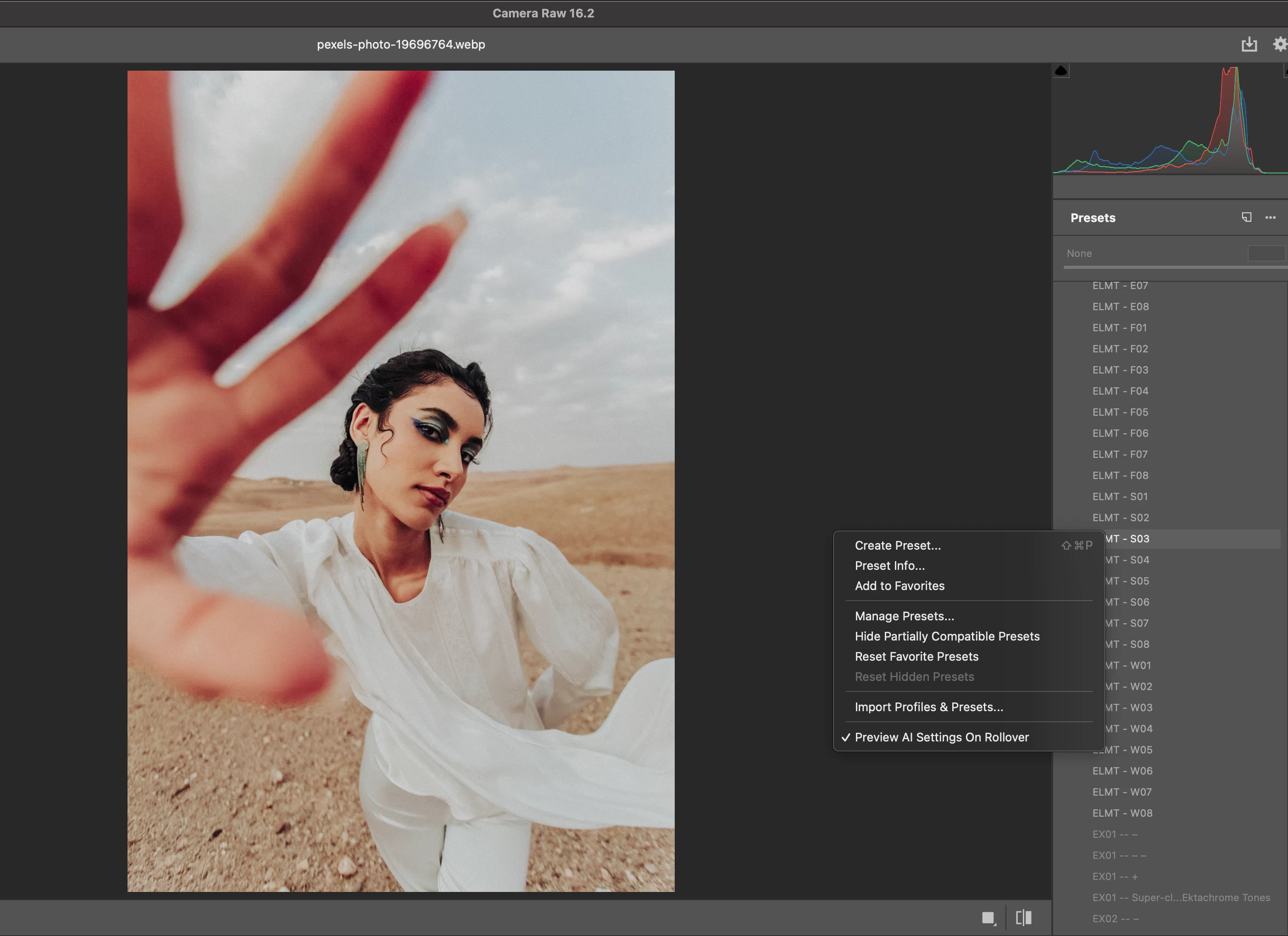Choose Create Preset... from context menu
The width and height of the screenshot is (1288, 936).
coord(897,545)
